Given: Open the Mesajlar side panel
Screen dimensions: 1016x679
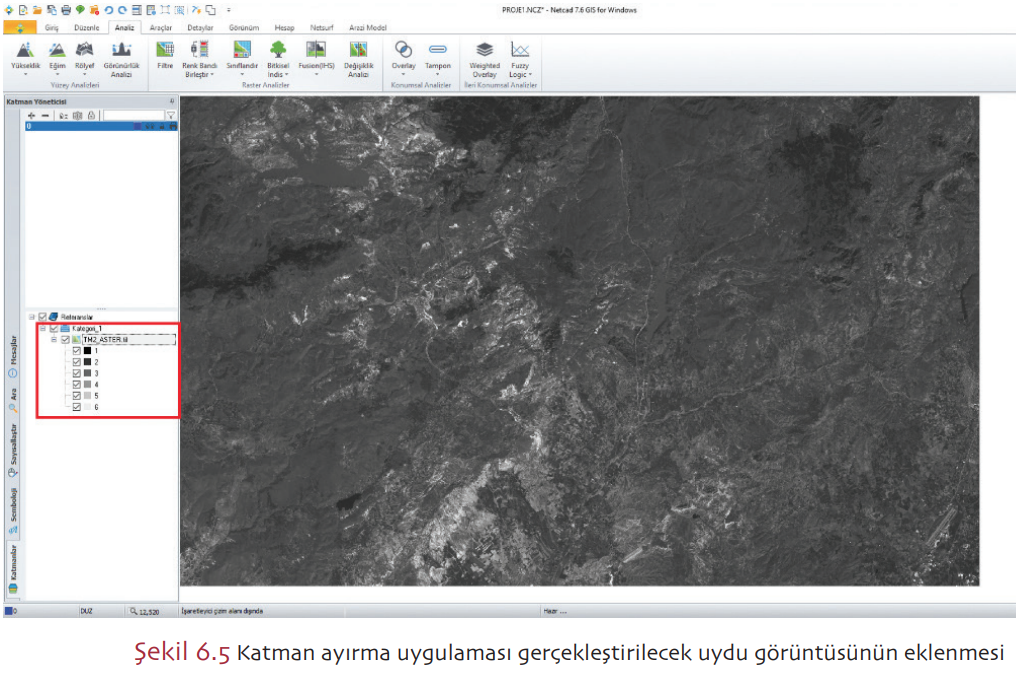Looking at the screenshot, I should 13,351.
